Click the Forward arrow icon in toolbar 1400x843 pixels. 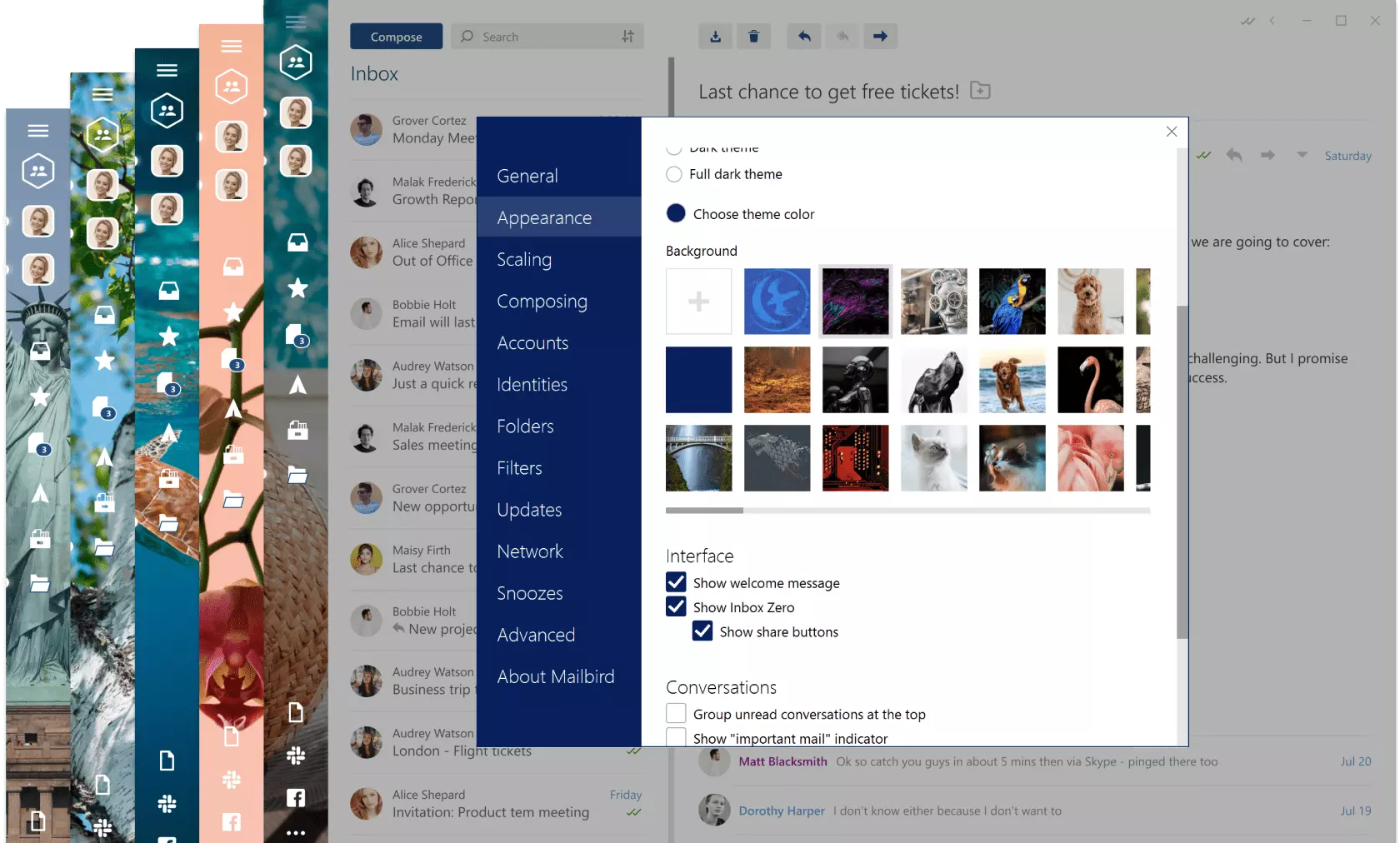pos(880,36)
